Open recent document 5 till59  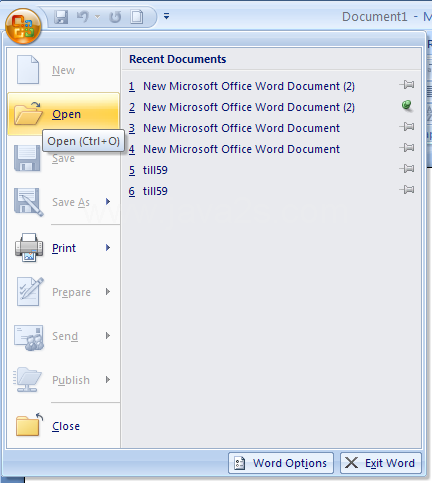[x=148, y=170]
